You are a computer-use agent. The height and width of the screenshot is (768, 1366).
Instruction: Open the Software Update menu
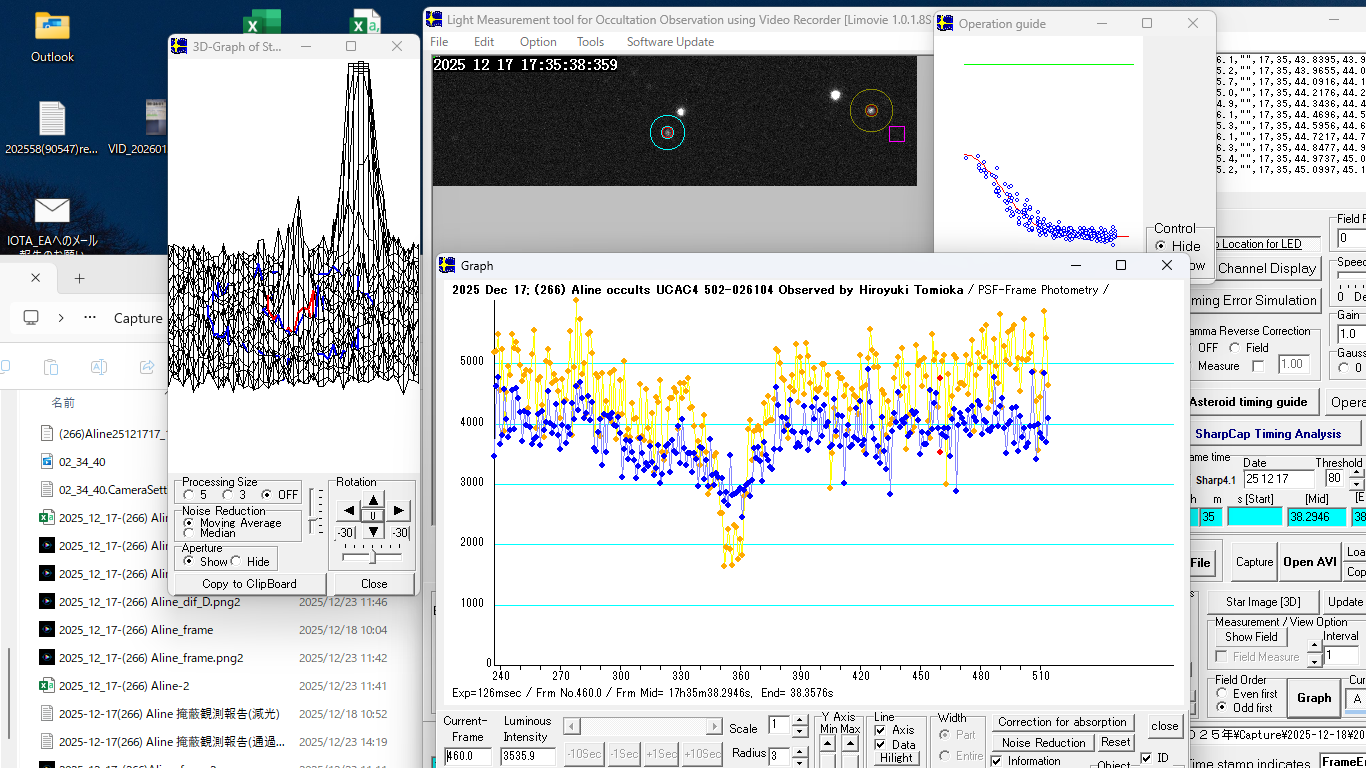(670, 42)
